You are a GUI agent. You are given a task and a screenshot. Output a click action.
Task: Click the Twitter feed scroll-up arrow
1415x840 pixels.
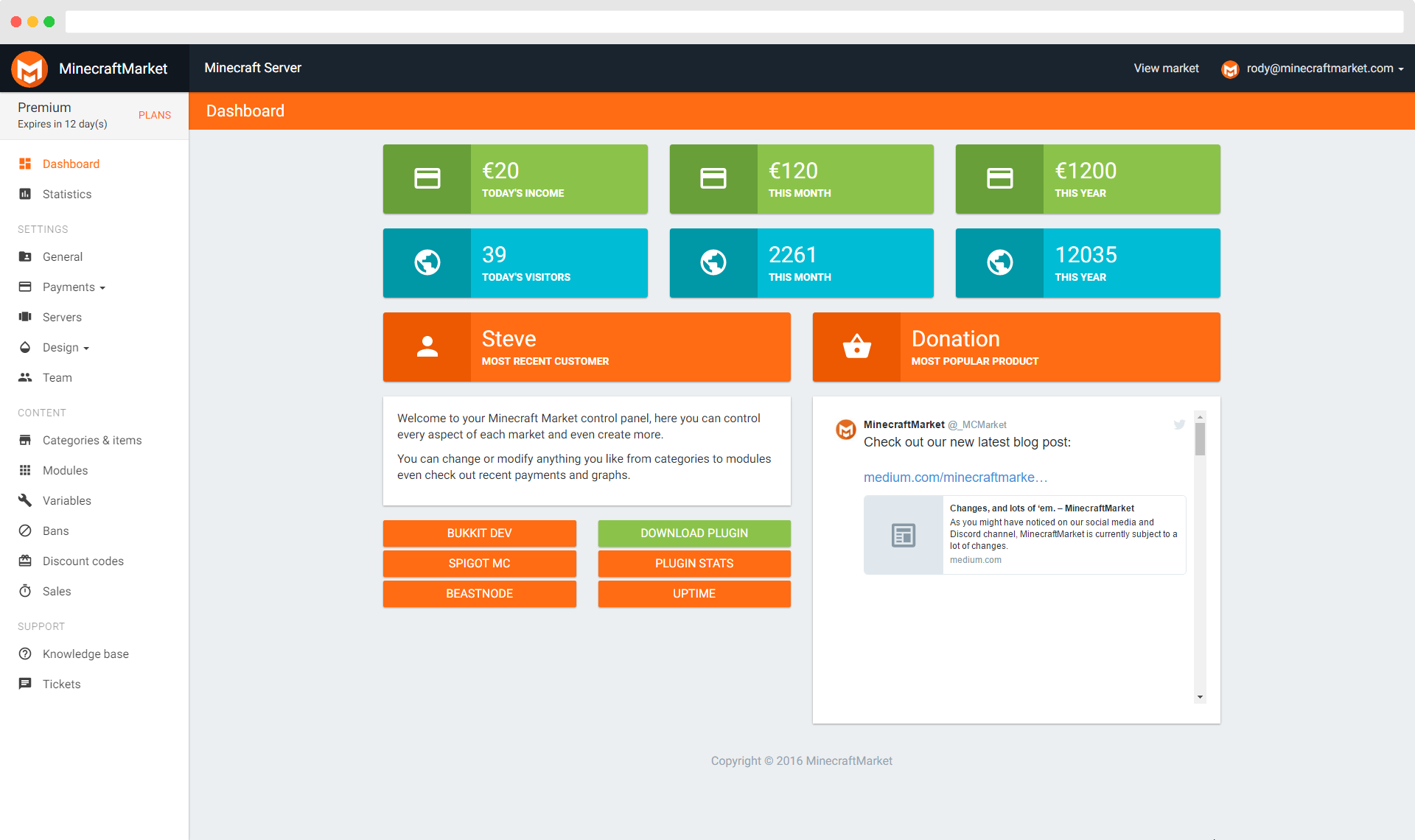pyautogui.click(x=1200, y=417)
